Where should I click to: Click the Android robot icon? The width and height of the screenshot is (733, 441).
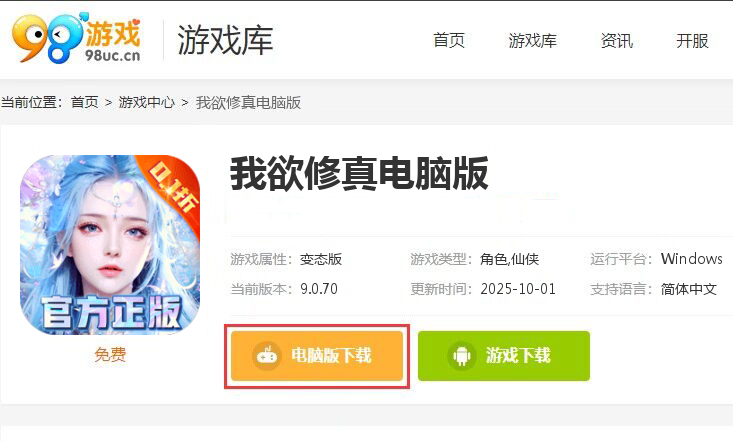click(462, 356)
